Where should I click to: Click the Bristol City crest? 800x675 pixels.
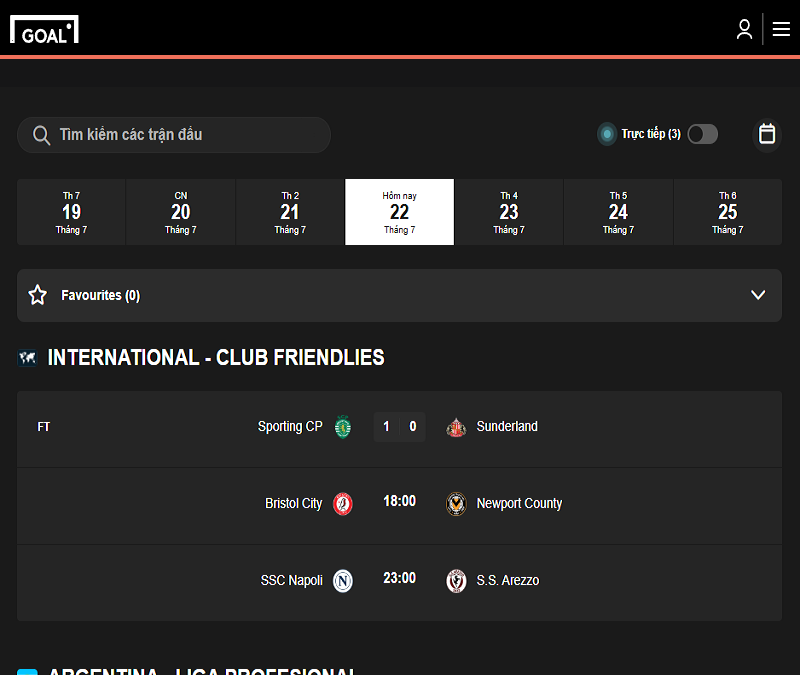pos(343,504)
